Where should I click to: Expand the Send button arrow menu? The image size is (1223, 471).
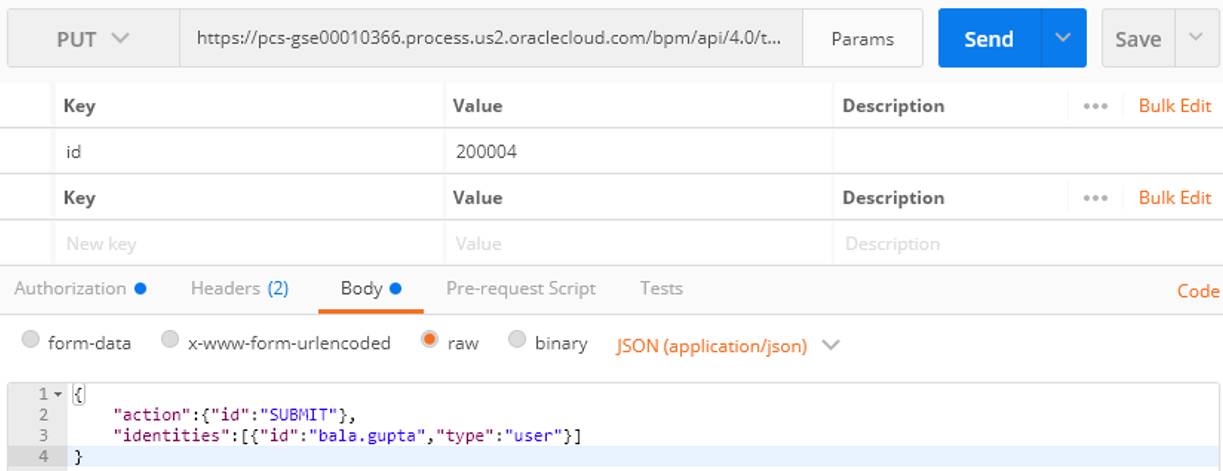(x=1063, y=38)
